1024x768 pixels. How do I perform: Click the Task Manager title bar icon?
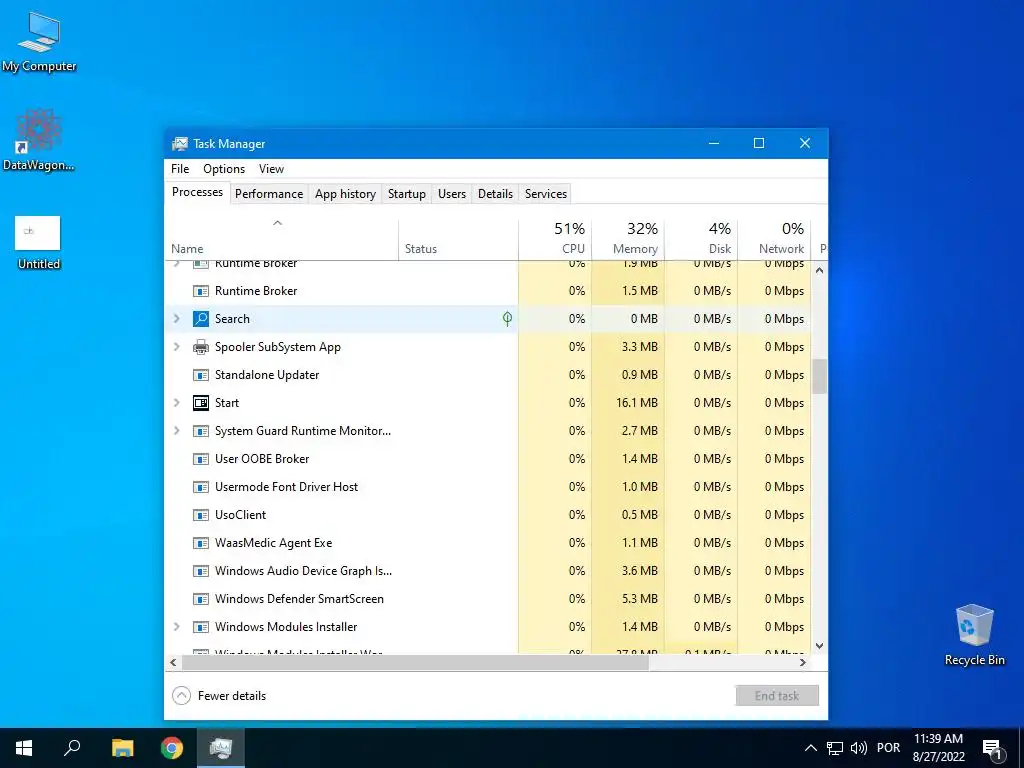tap(180, 144)
